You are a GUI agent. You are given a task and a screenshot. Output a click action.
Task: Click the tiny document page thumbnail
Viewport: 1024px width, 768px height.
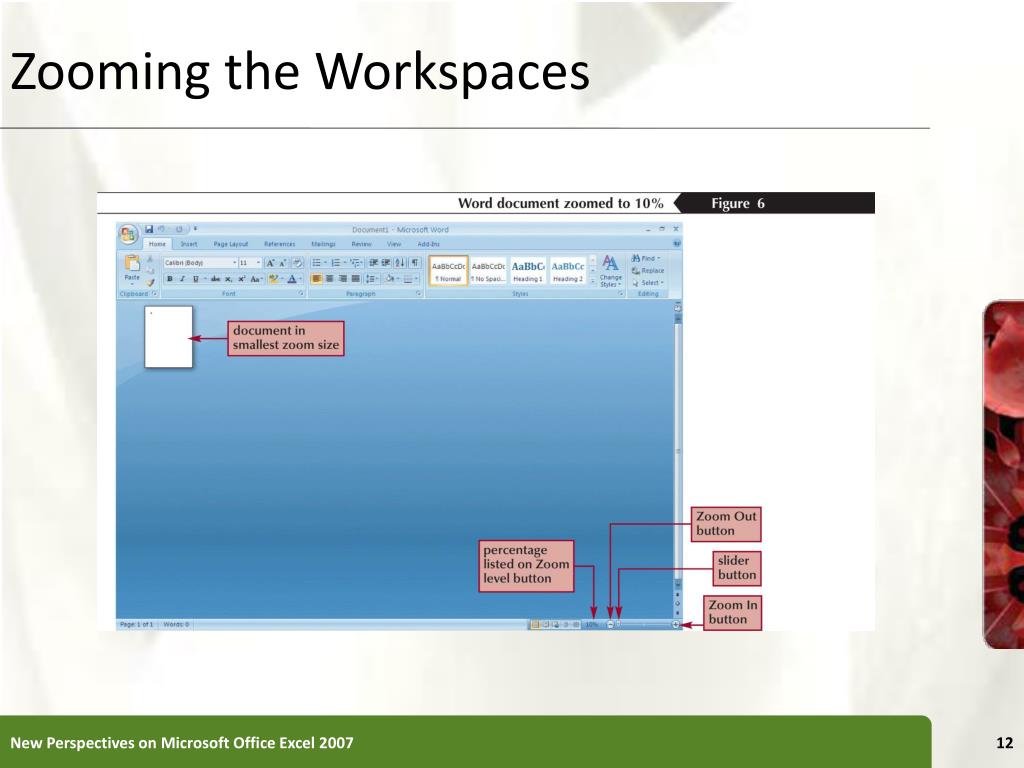point(168,337)
